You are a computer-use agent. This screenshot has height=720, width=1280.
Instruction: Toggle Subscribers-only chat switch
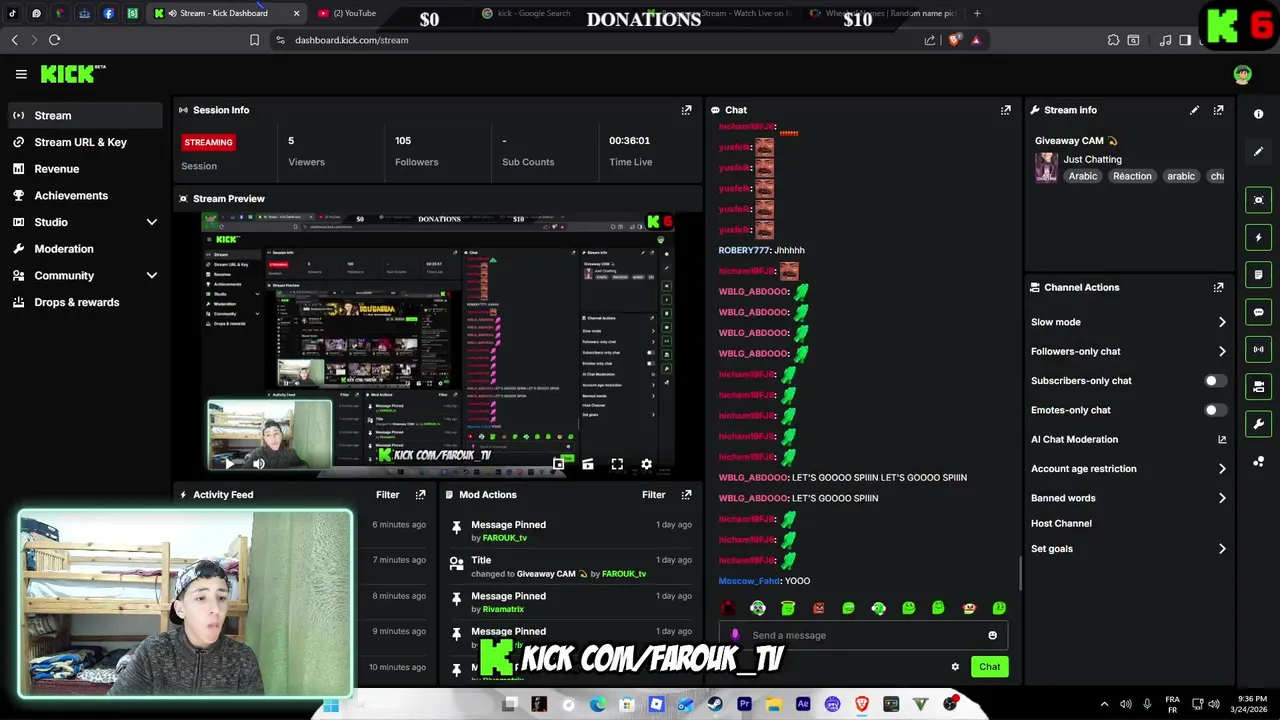pyautogui.click(x=1215, y=381)
